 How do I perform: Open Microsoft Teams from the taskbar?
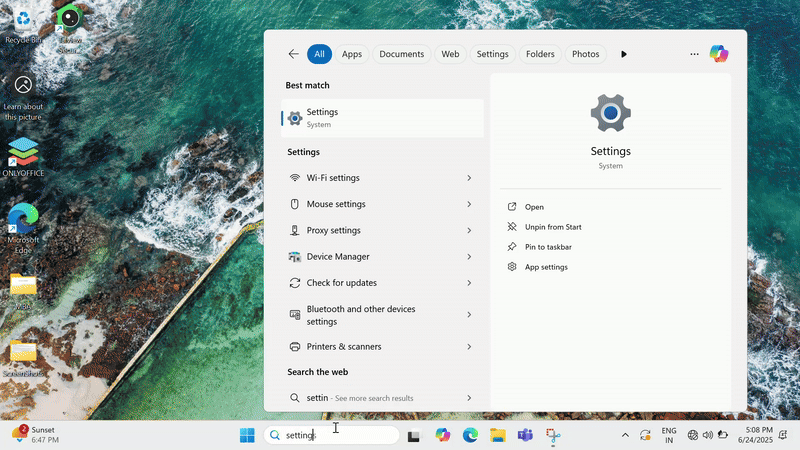(x=525, y=435)
